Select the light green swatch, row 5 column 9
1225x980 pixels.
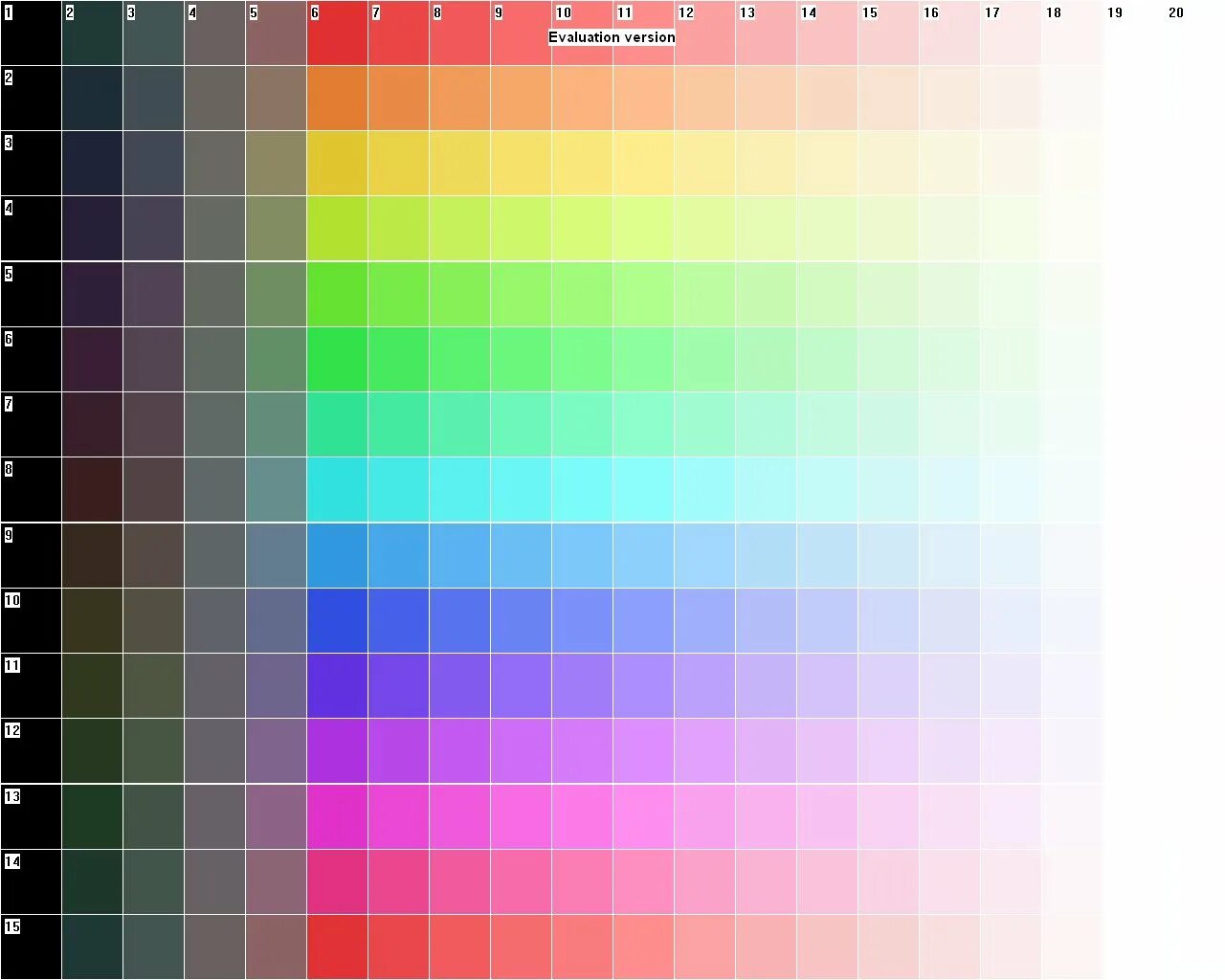point(521,294)
